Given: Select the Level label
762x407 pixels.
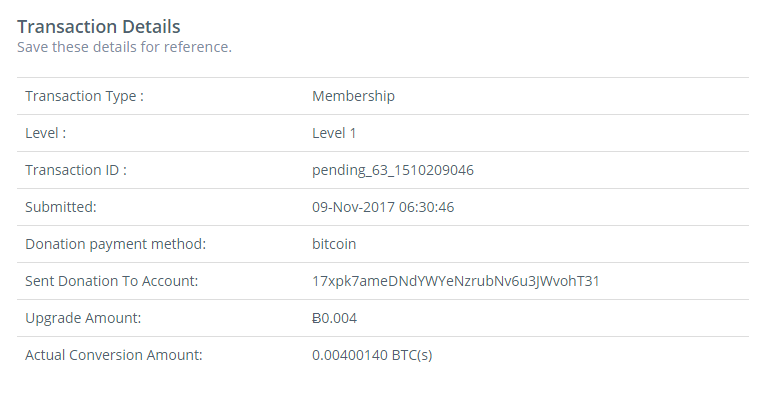Looking at the screenshot, I should (46, 133).
